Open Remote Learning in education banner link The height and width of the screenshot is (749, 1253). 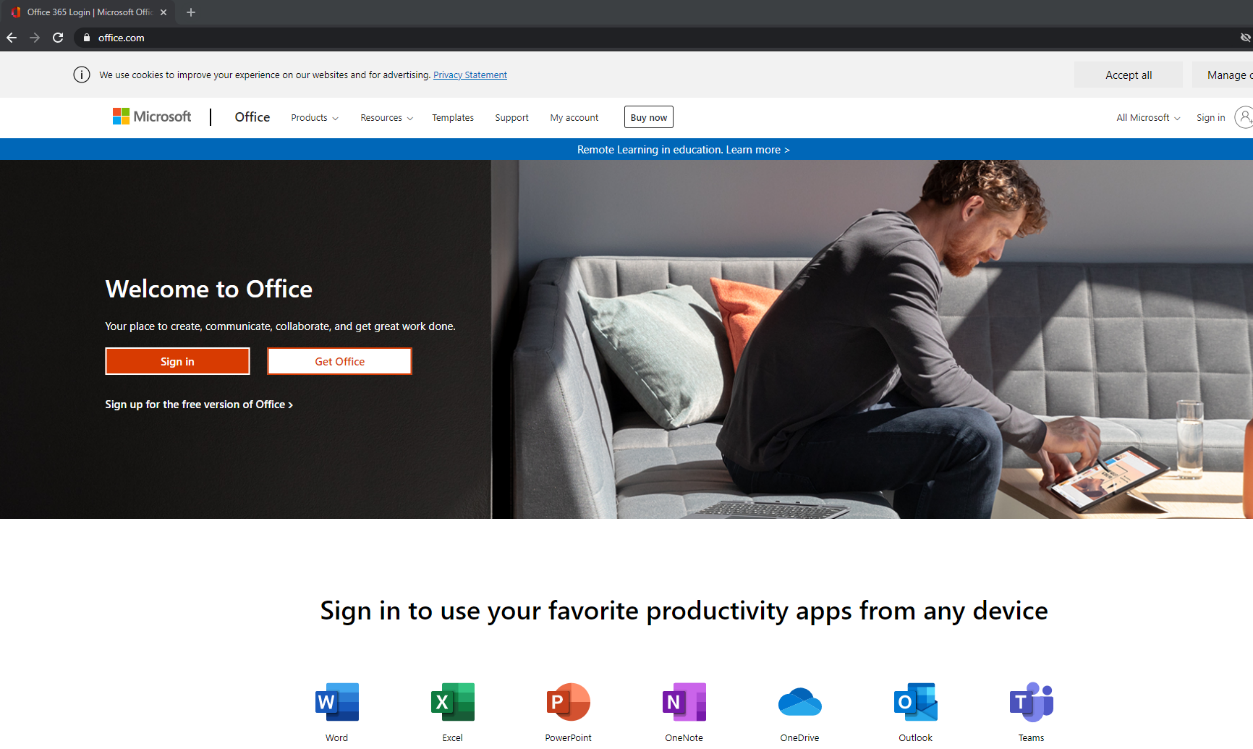pyautogui.click(x=683, y=149)
